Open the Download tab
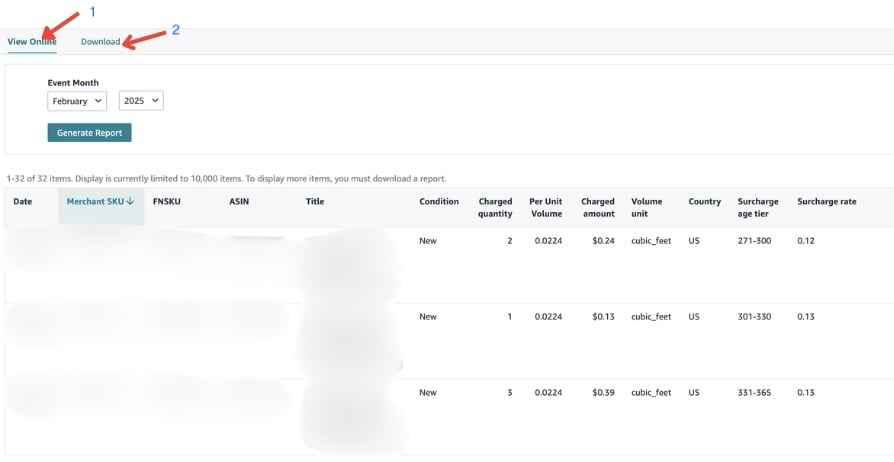894x462 pixels. tap(100, 41)
